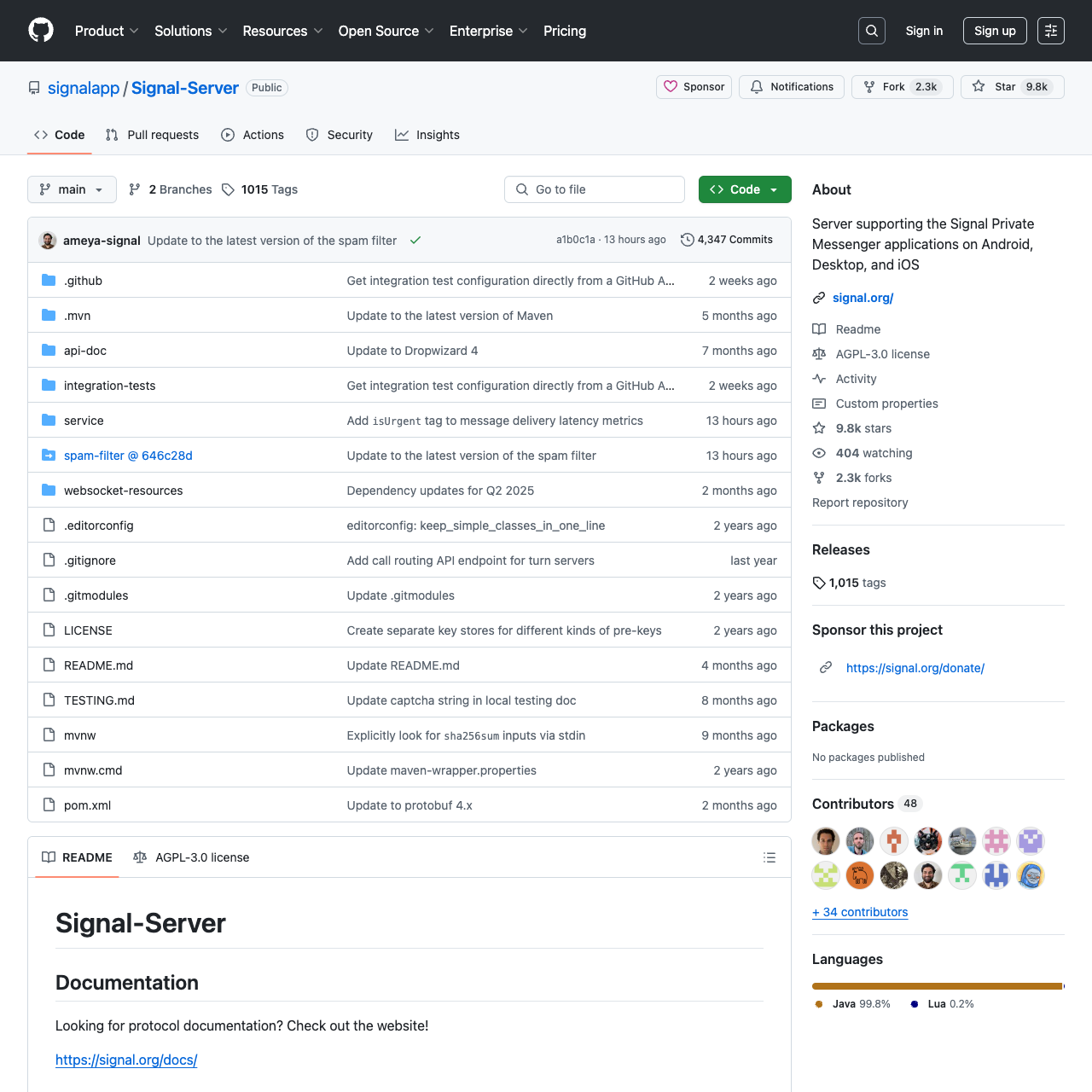
Task: Open the Product dropdown menu
Action: (x=107, y=31)
